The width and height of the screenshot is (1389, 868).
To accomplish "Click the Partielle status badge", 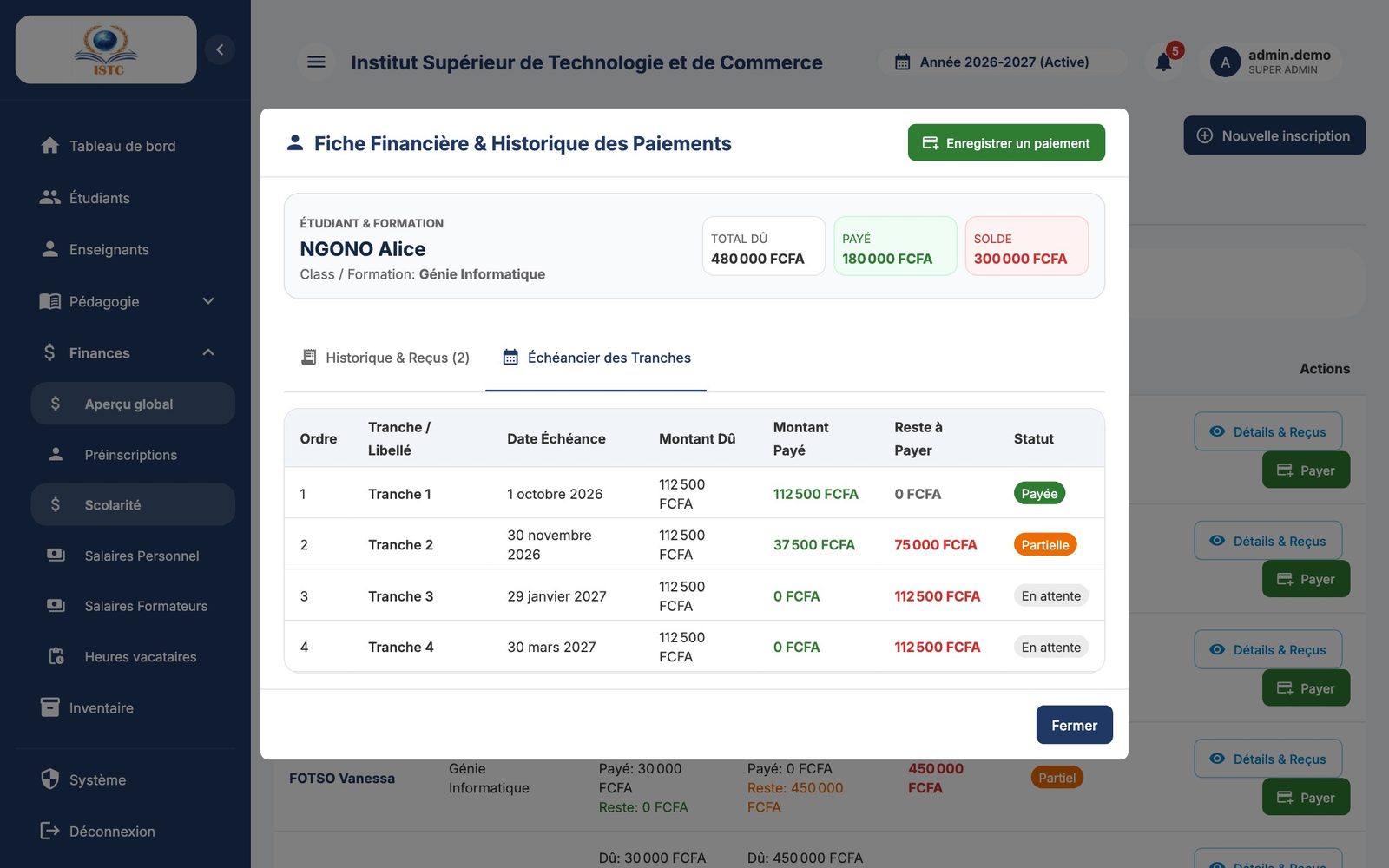I will pyautogui.click(x=1044, y=545).
